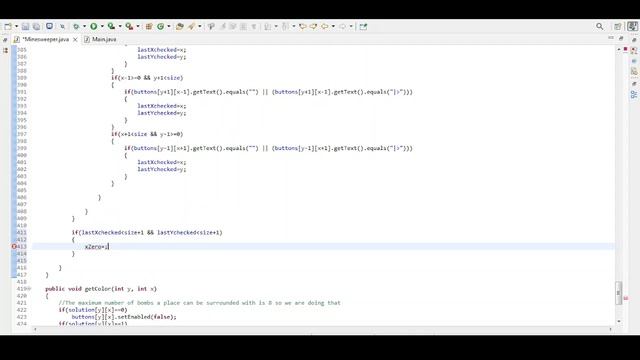Start debugging with the Debug bug icon

pyautogui.click(x=76, y=27)
